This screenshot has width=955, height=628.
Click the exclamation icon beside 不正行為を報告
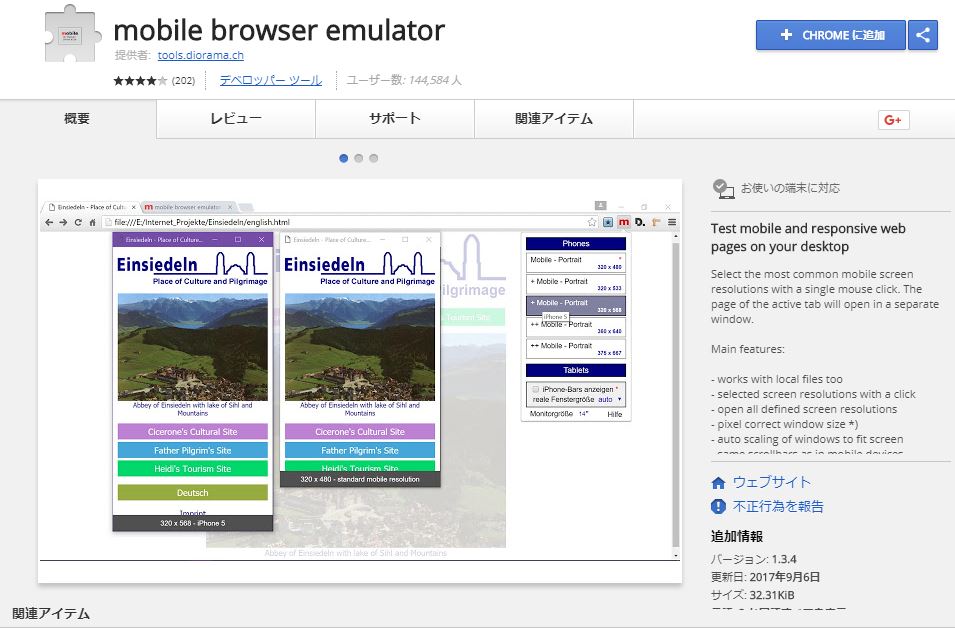tap(718, 506)
